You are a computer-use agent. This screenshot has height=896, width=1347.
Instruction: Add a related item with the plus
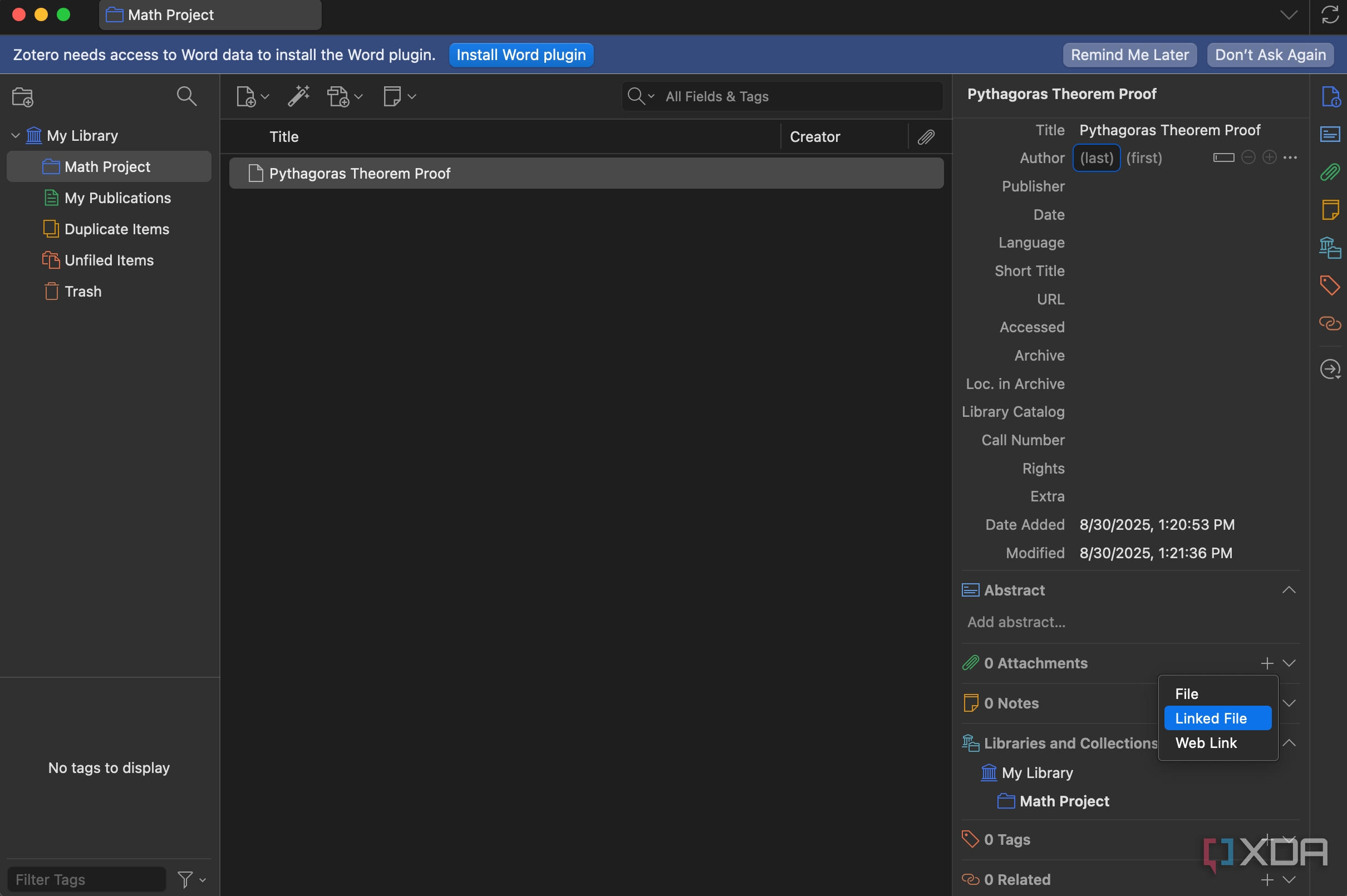(x=1267, y=880)
